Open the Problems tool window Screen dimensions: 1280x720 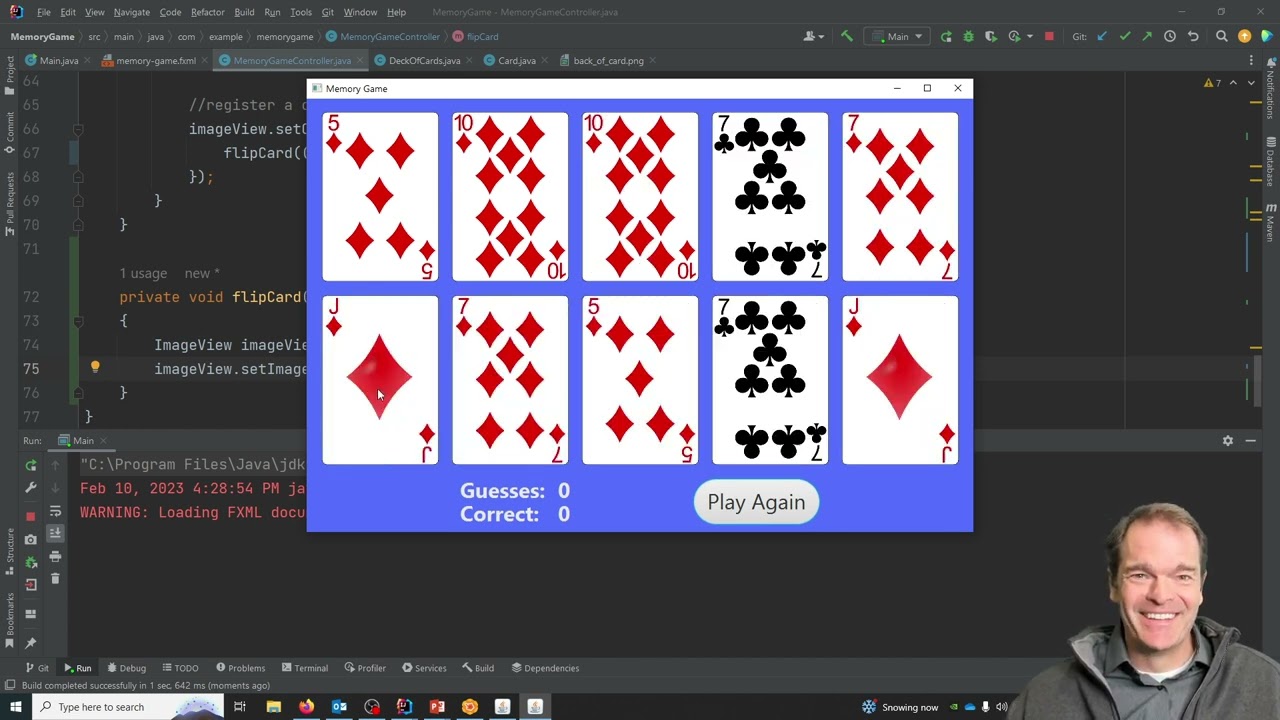(240, 668)
